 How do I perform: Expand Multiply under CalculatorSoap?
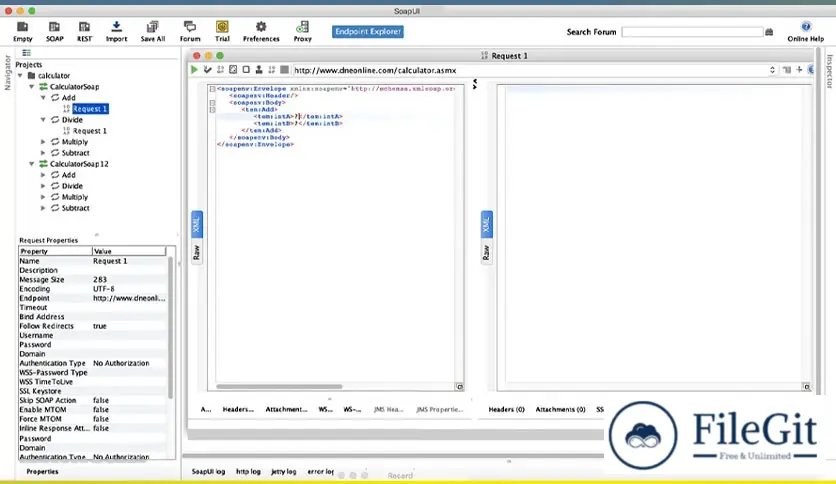(43, 142)
